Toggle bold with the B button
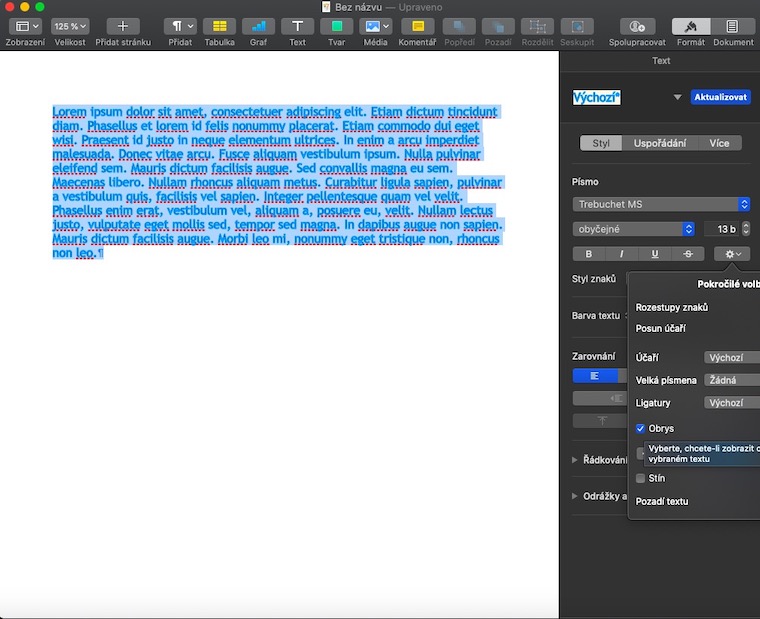This screenshot has width=760, height=619. point(588,254)
